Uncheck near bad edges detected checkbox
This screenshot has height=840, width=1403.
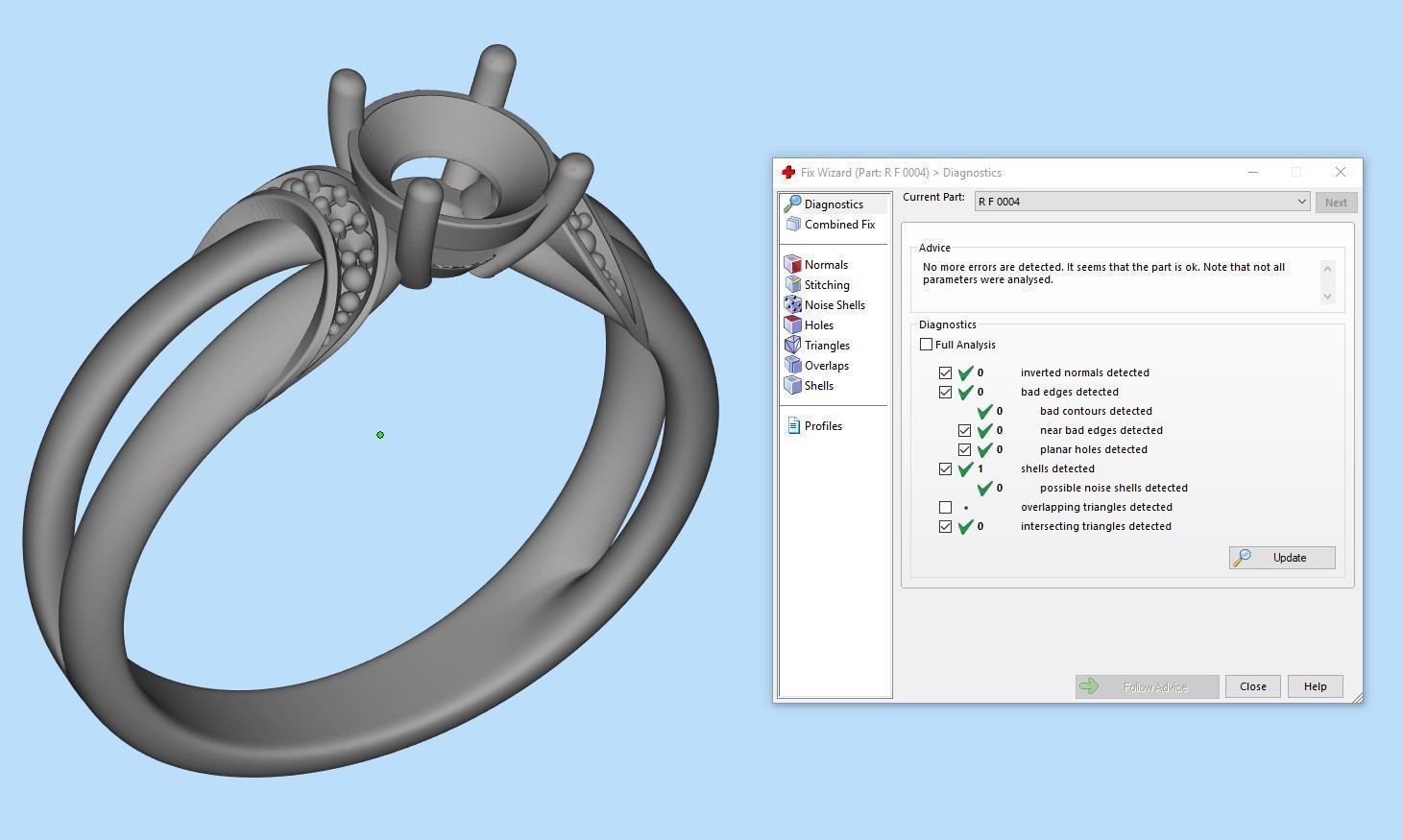964,430
